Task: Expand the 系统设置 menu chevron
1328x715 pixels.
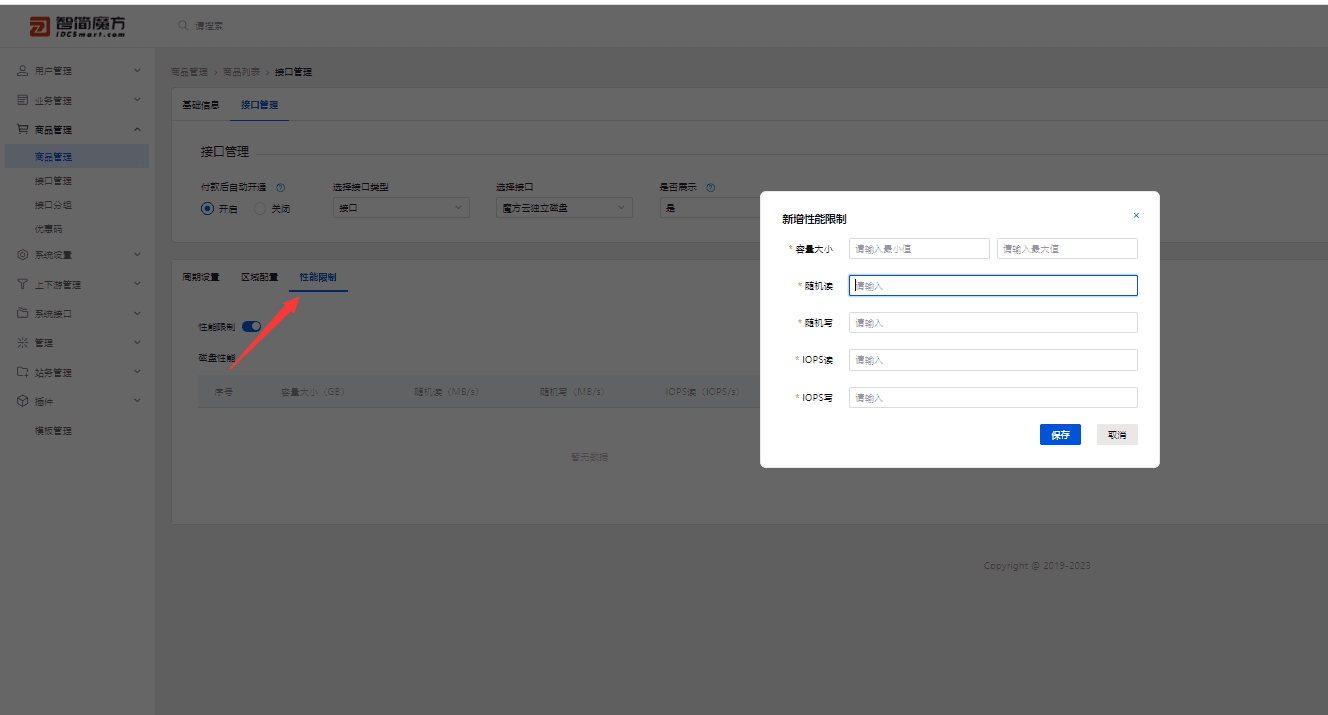Action: pyautogui.click(x=137, y=255)
